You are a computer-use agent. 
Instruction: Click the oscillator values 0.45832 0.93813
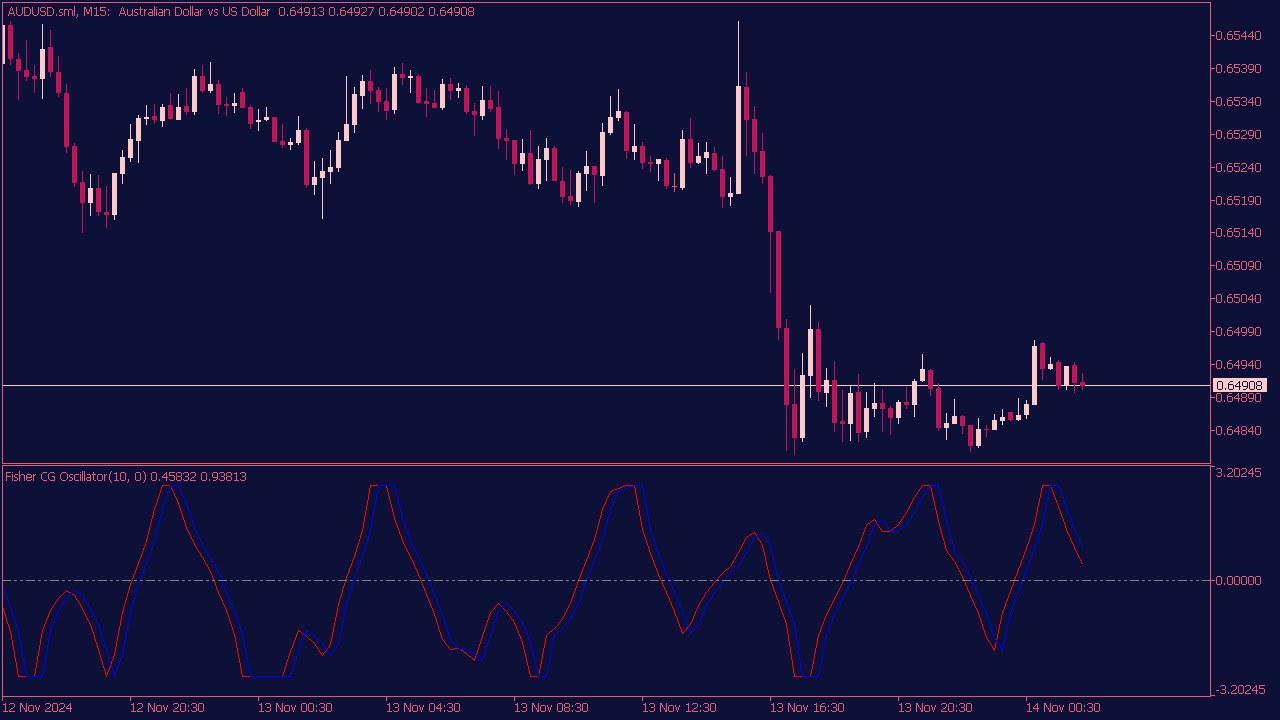tap(200, 477)
